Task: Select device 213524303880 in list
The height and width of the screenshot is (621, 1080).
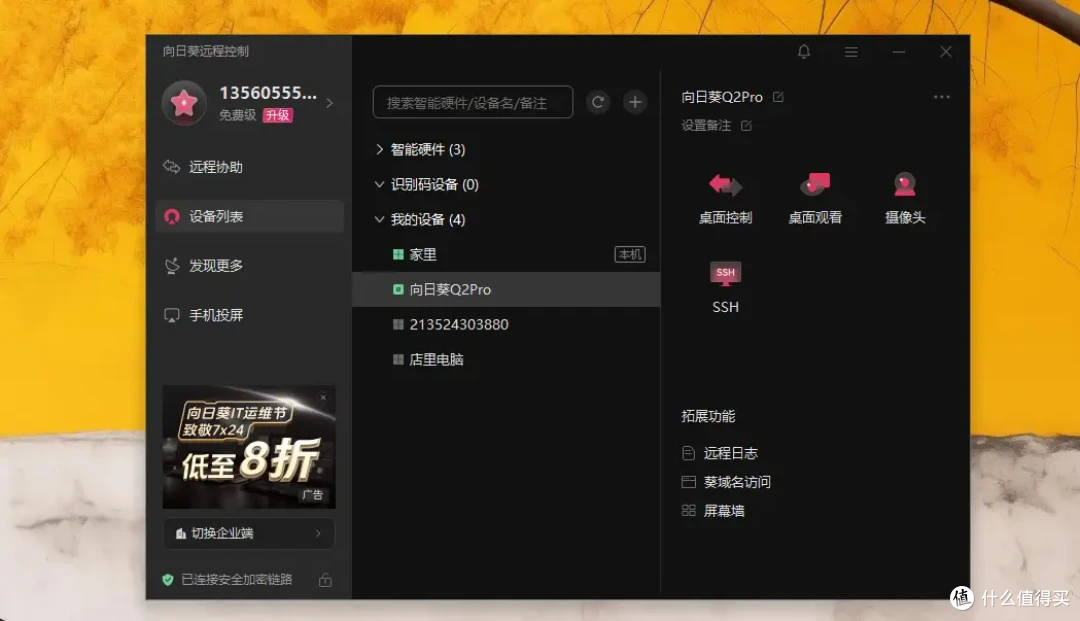Action: point(506,324)
